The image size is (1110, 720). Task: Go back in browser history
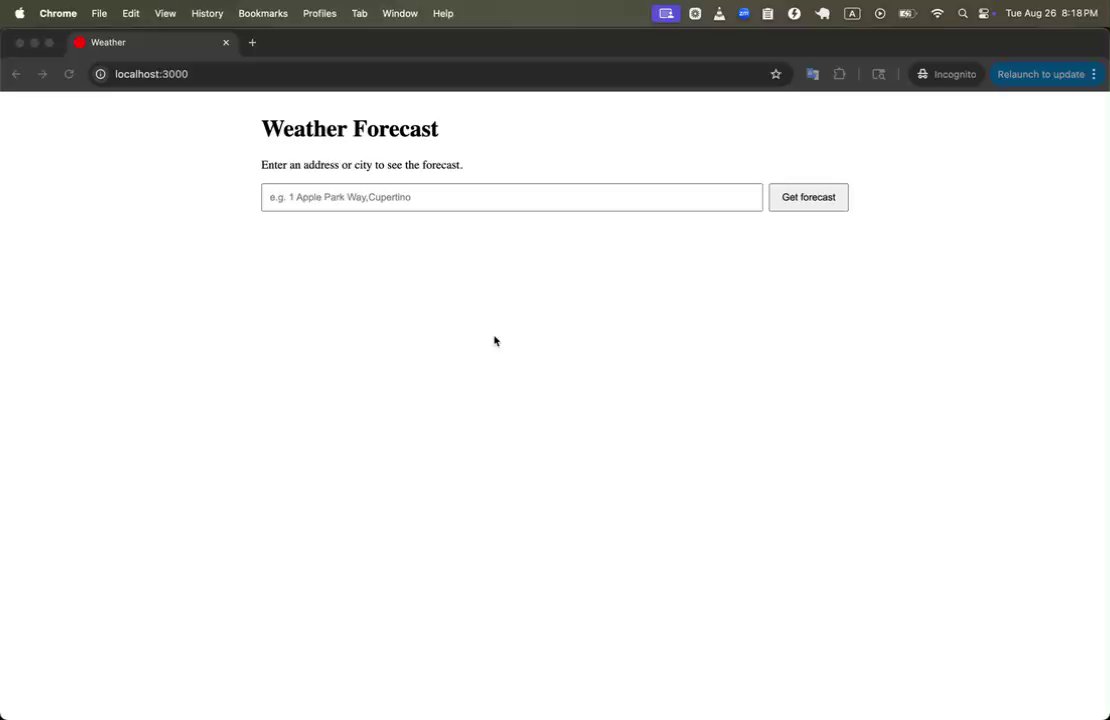point(16,74)
